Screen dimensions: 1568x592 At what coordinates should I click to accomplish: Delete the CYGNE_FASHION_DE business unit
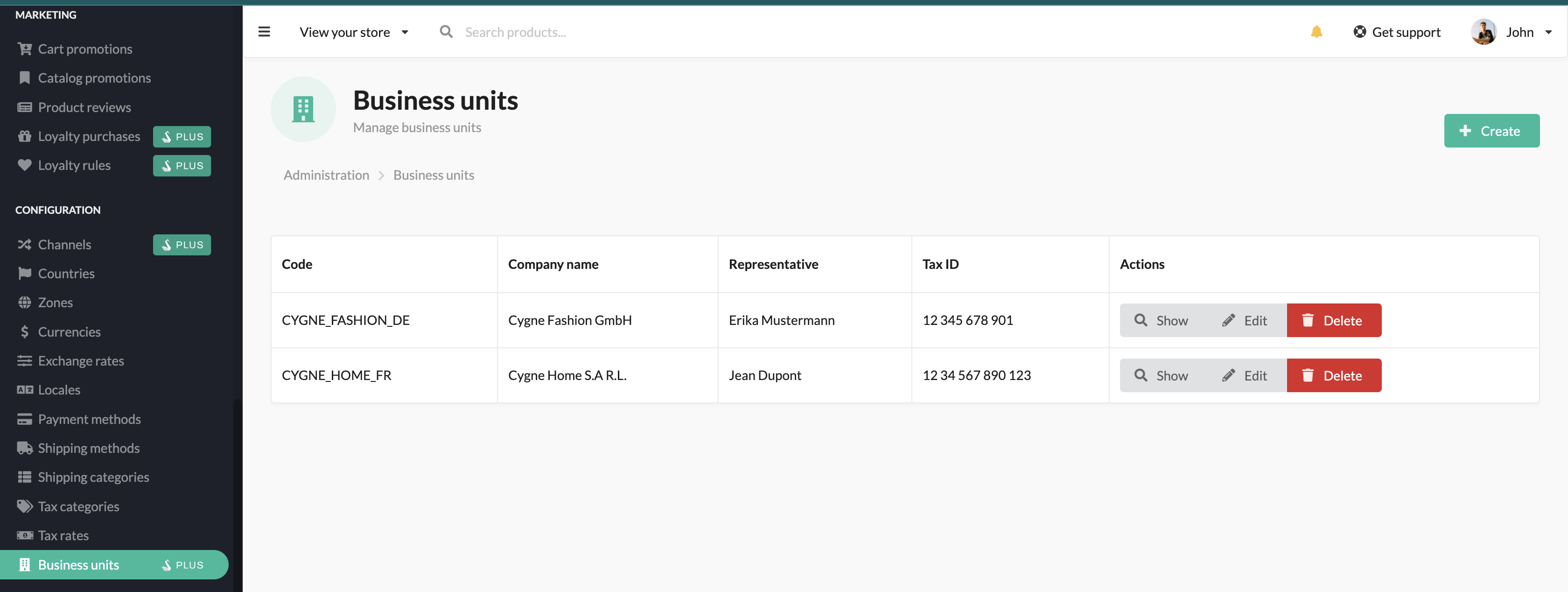click(x=1334, y=320)
